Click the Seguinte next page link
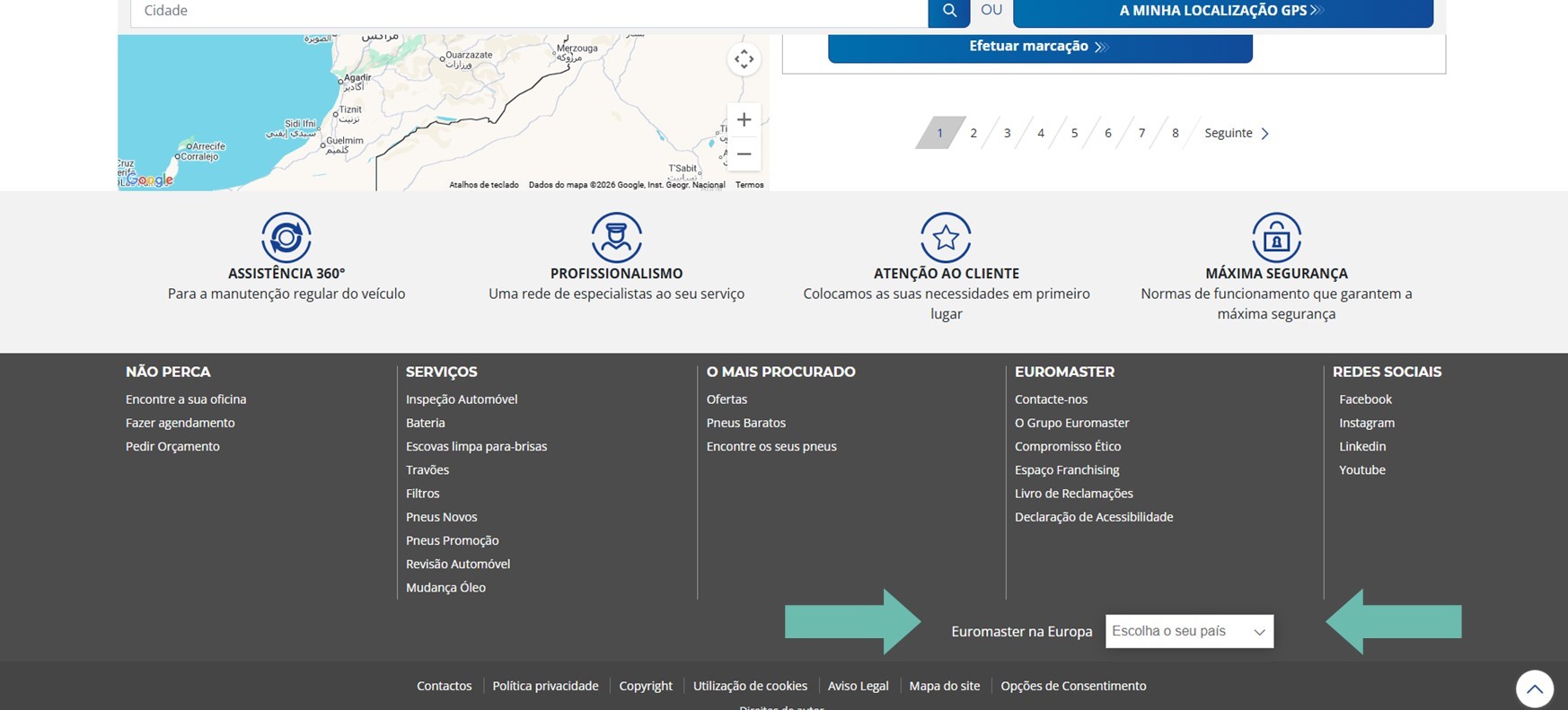 (x=1237, y=133)
